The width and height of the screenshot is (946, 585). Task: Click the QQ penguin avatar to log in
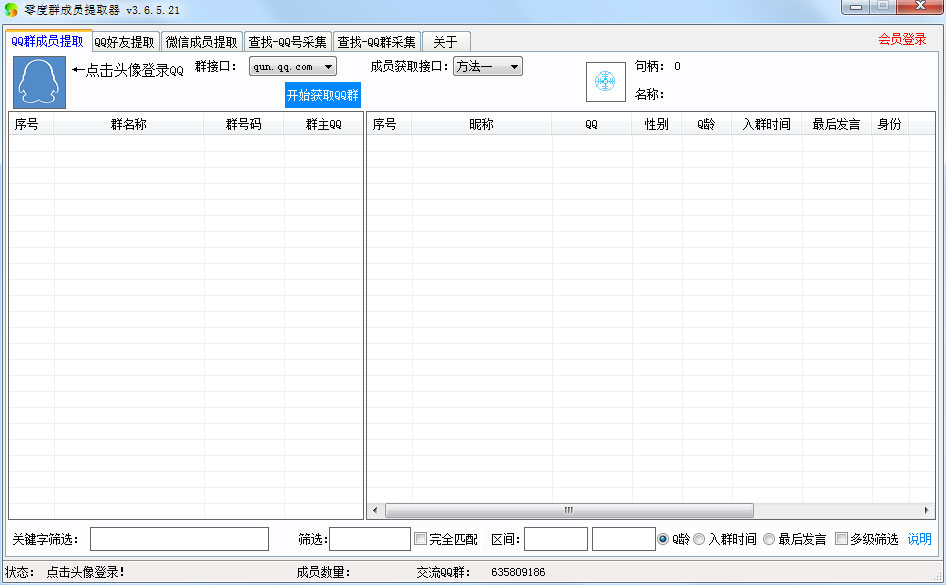(39, 82)
